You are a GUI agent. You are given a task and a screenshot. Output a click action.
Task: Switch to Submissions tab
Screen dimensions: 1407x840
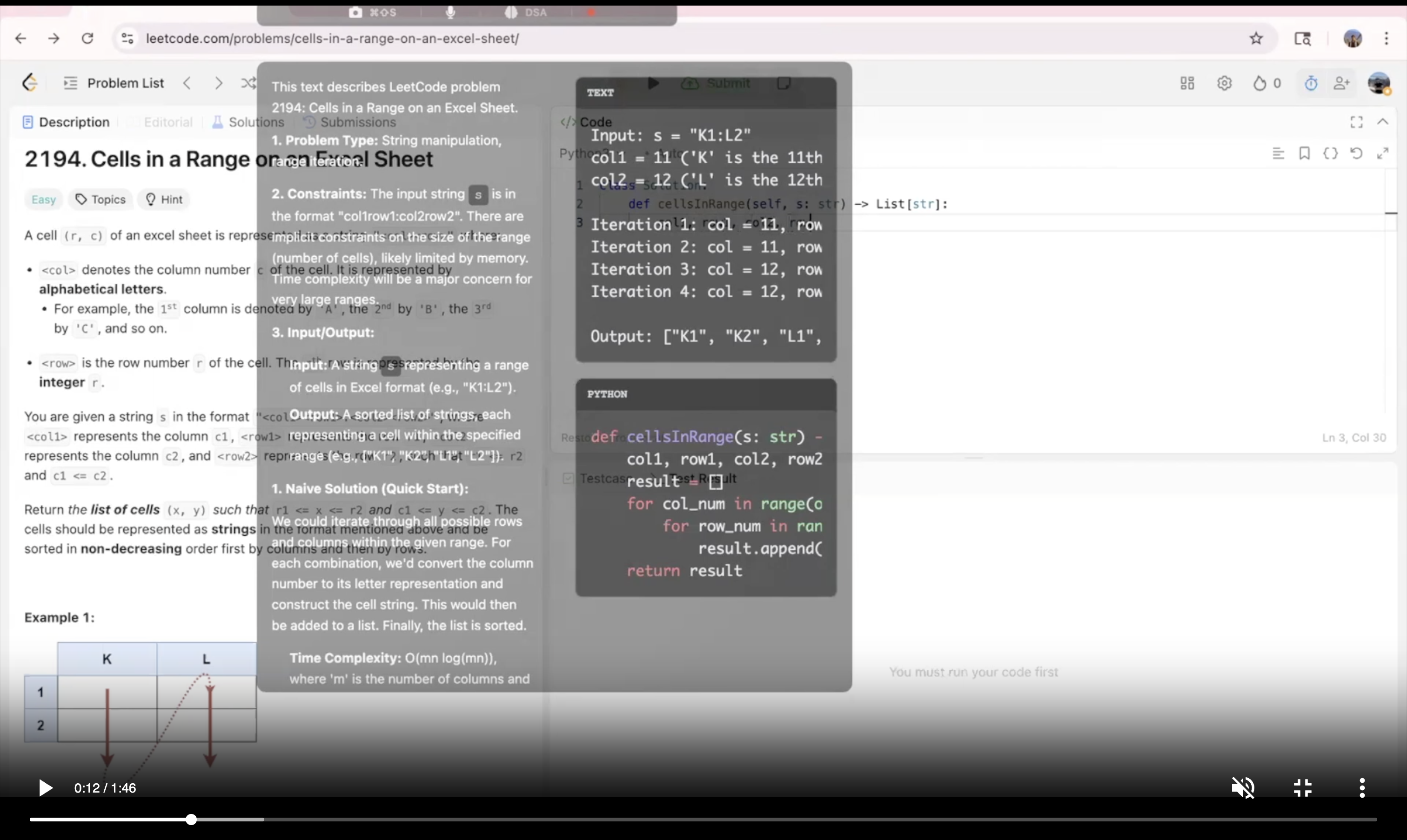[x=349, y=122]
